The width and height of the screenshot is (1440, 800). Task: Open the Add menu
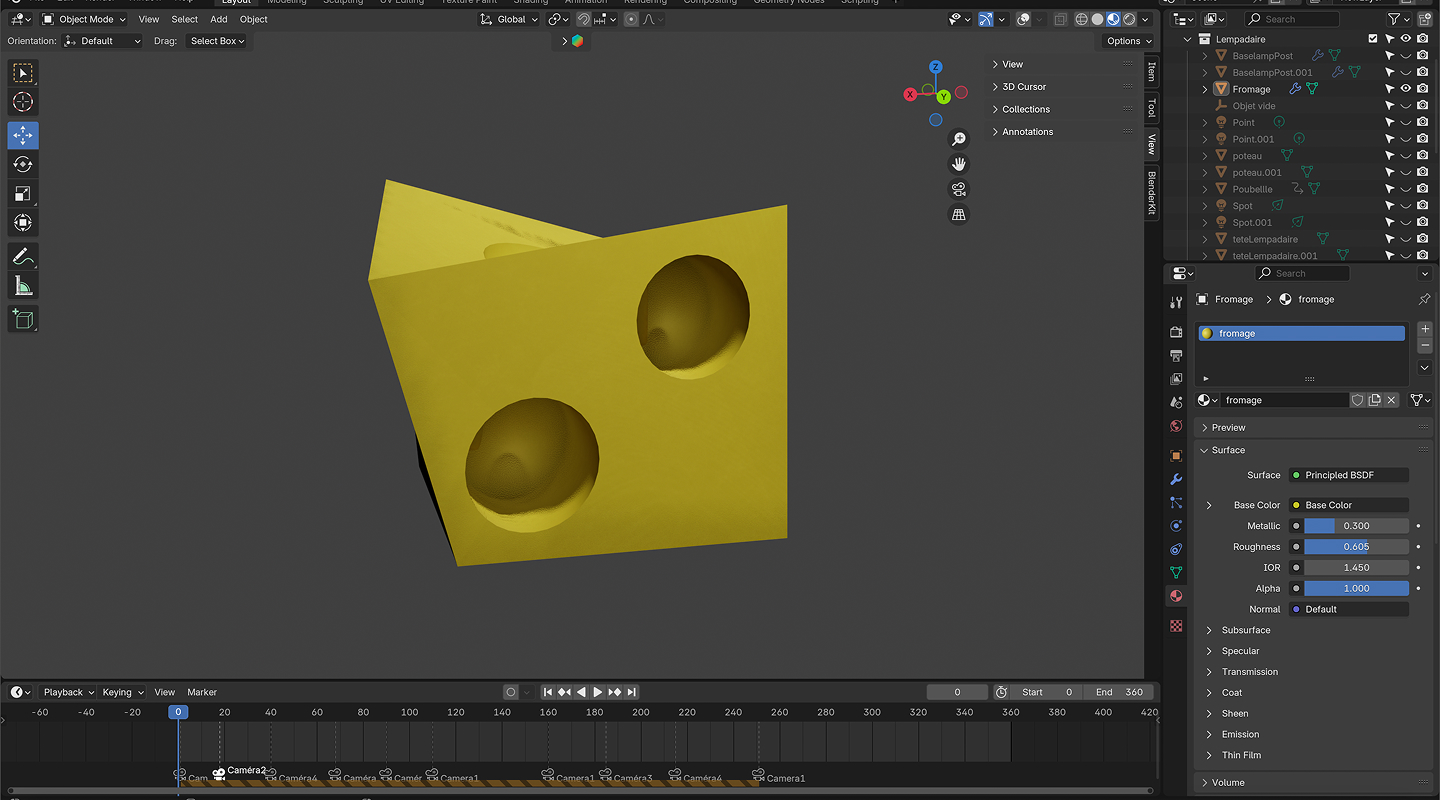tap(218, 19)
